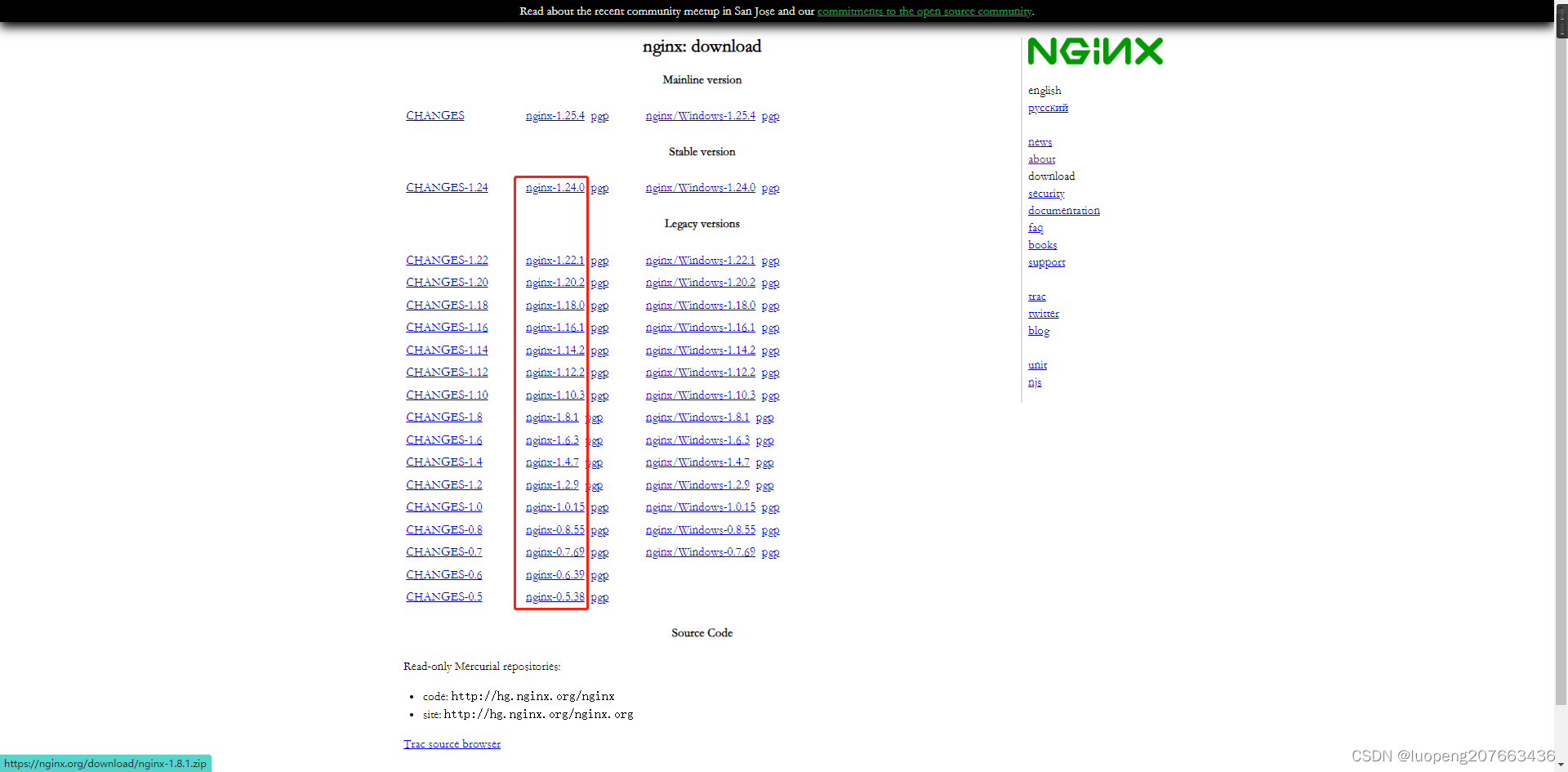Download nginx-0.6.39 source
The width and height of the screenshot is (1568, 772).
(x=555, y=575)
